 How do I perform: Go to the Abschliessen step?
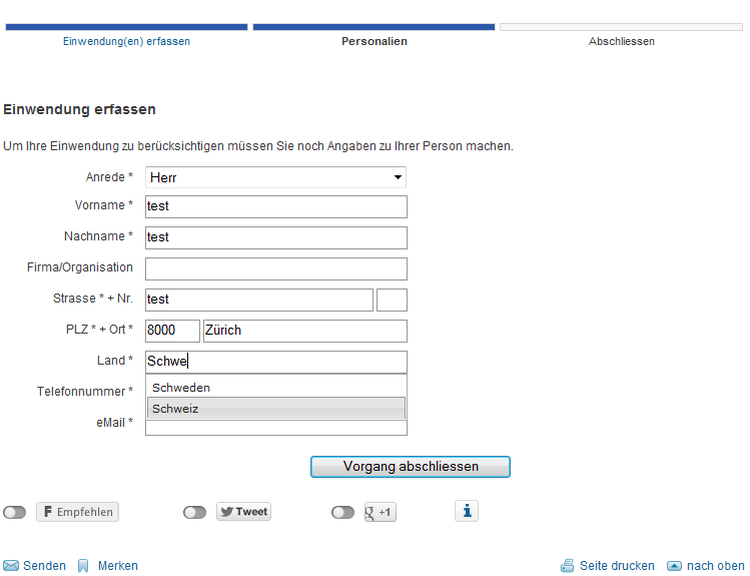(x=621, y=41)
